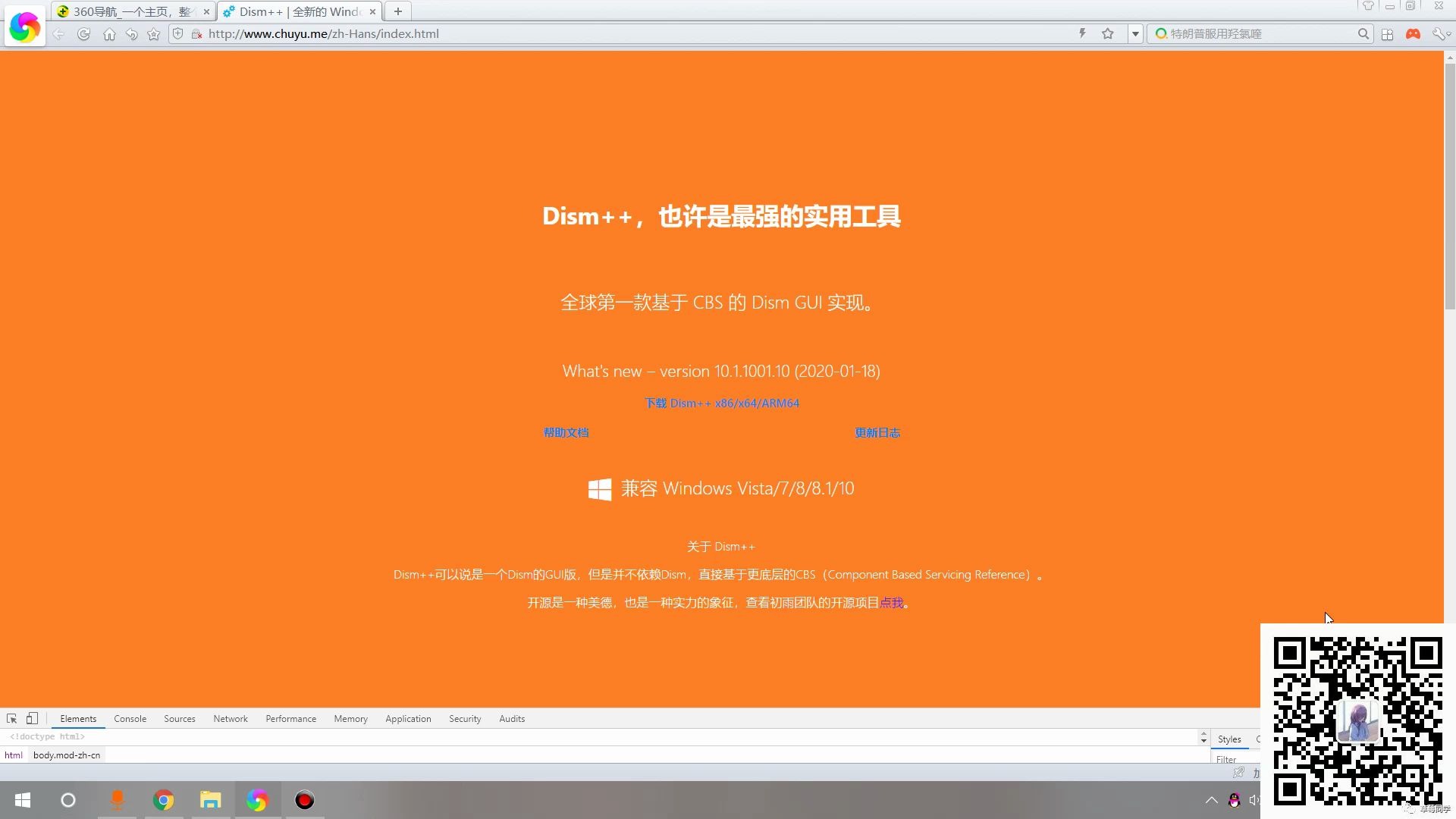Open File Explorer from the taskbar
1456x819 pixels.
click(210, 800)
